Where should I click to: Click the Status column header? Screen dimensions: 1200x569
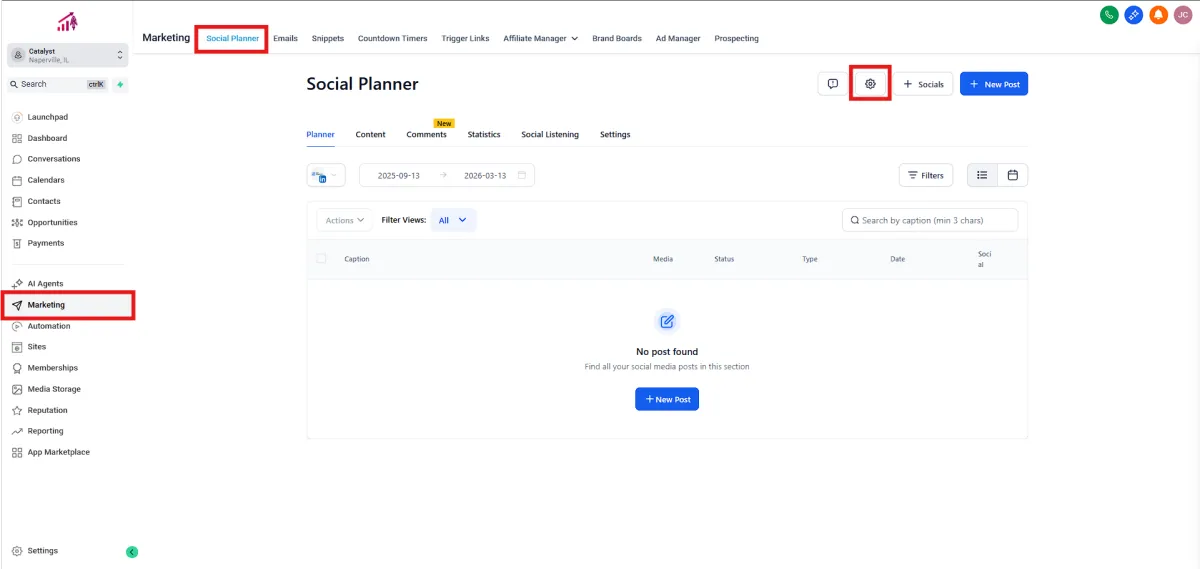pyautogui.click(x=724, y=259)
